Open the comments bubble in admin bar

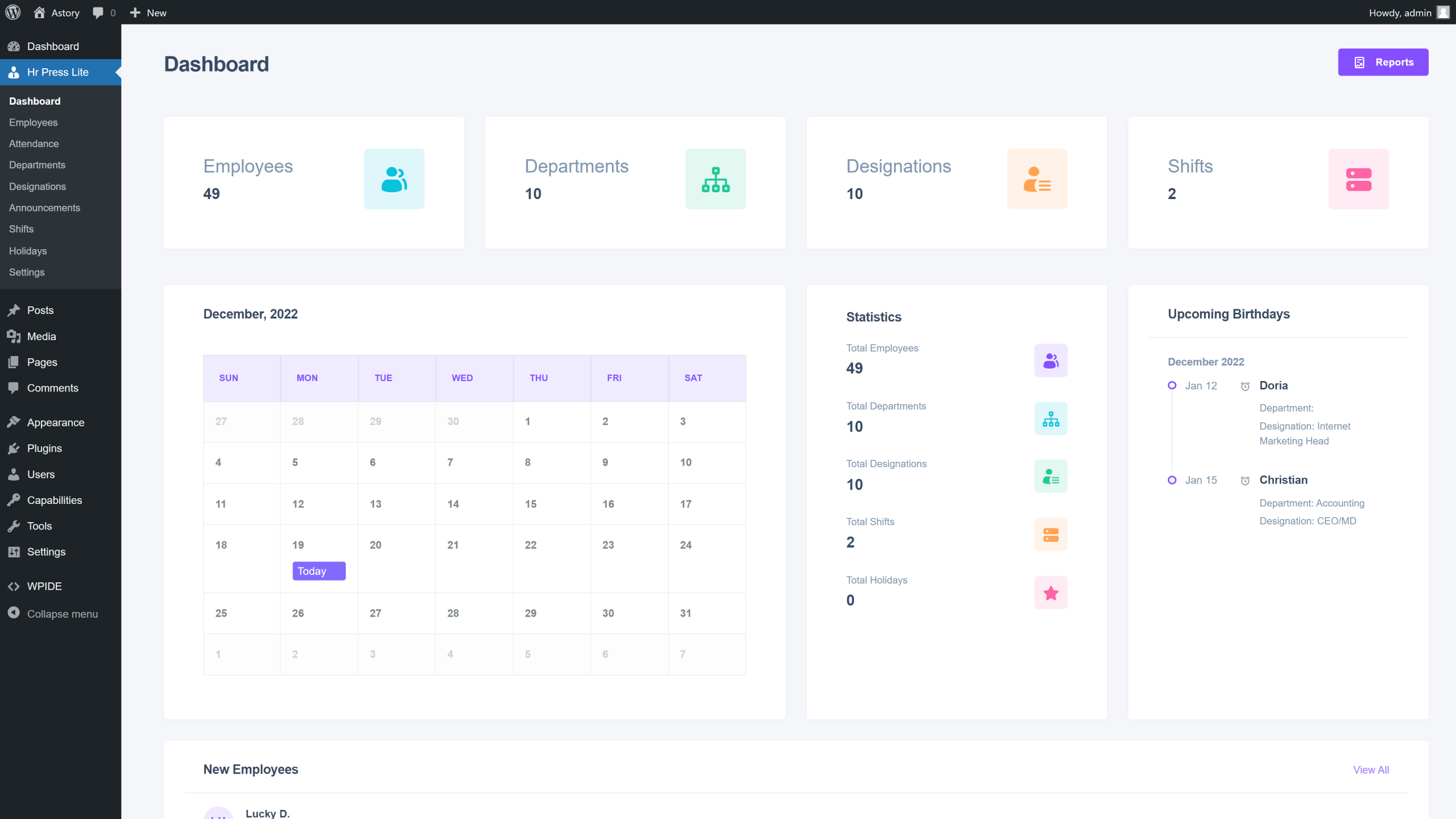point(98,13)
